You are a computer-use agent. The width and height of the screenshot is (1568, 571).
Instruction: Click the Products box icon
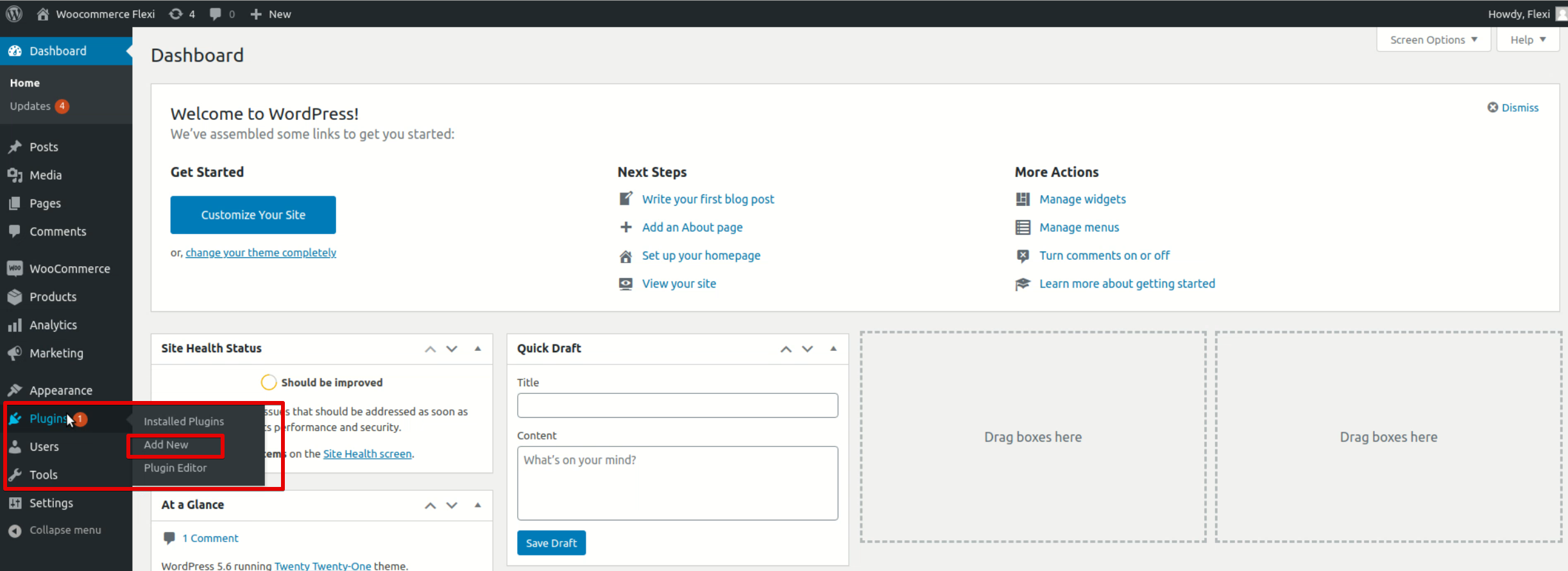(15, 296)
